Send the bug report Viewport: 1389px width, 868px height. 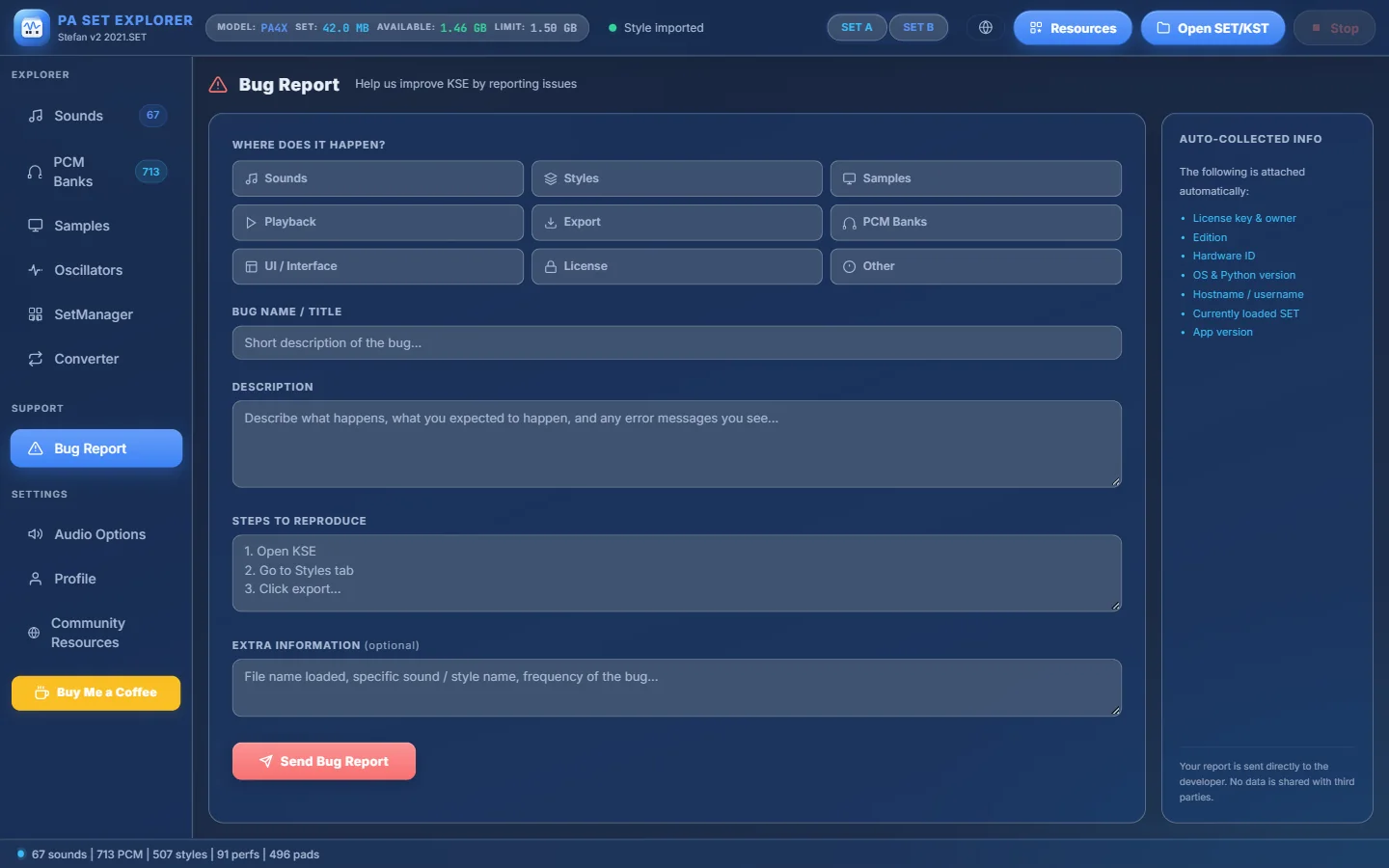pos(324,761)
